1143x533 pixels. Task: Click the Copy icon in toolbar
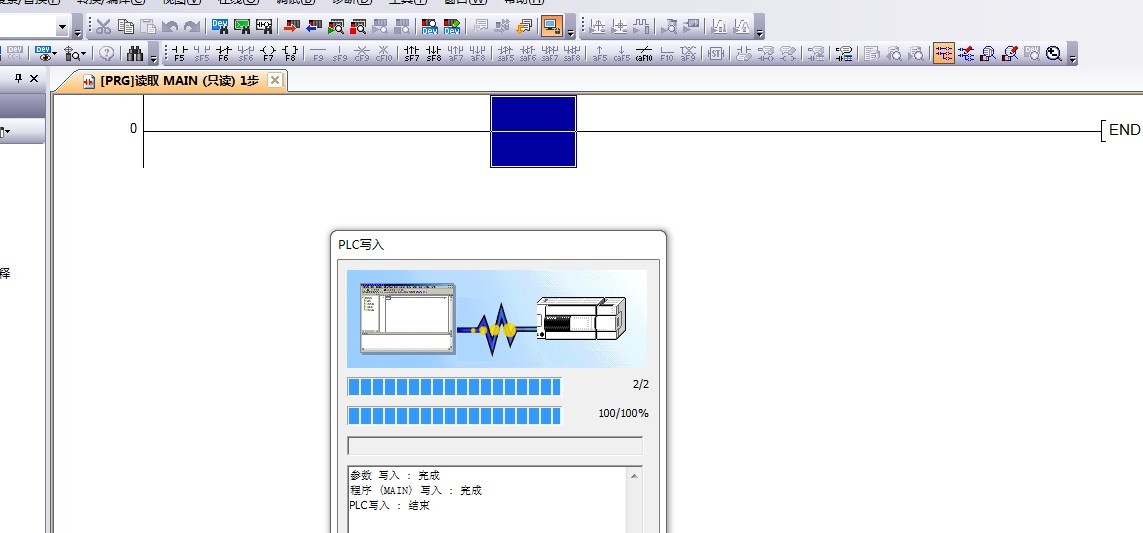pos(126,27)
